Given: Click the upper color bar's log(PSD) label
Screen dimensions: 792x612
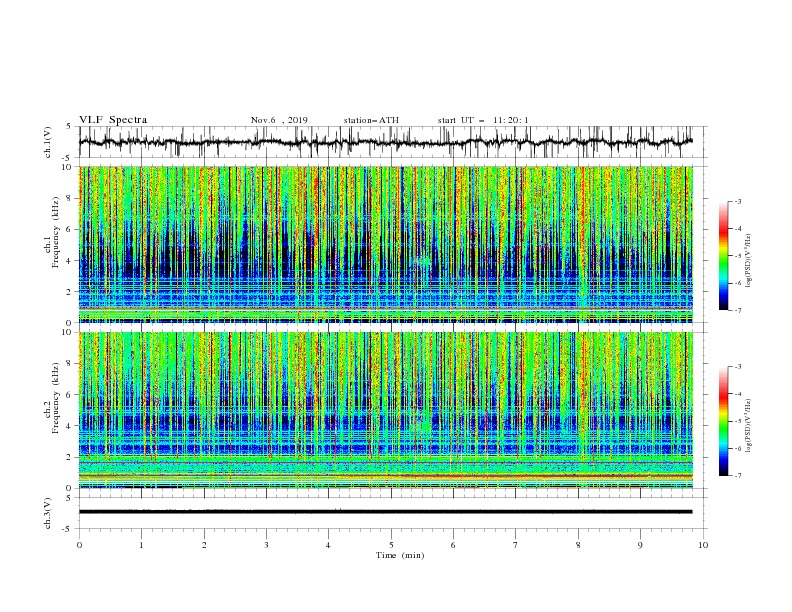Looking at the screenshot, I should pos(749,261).
